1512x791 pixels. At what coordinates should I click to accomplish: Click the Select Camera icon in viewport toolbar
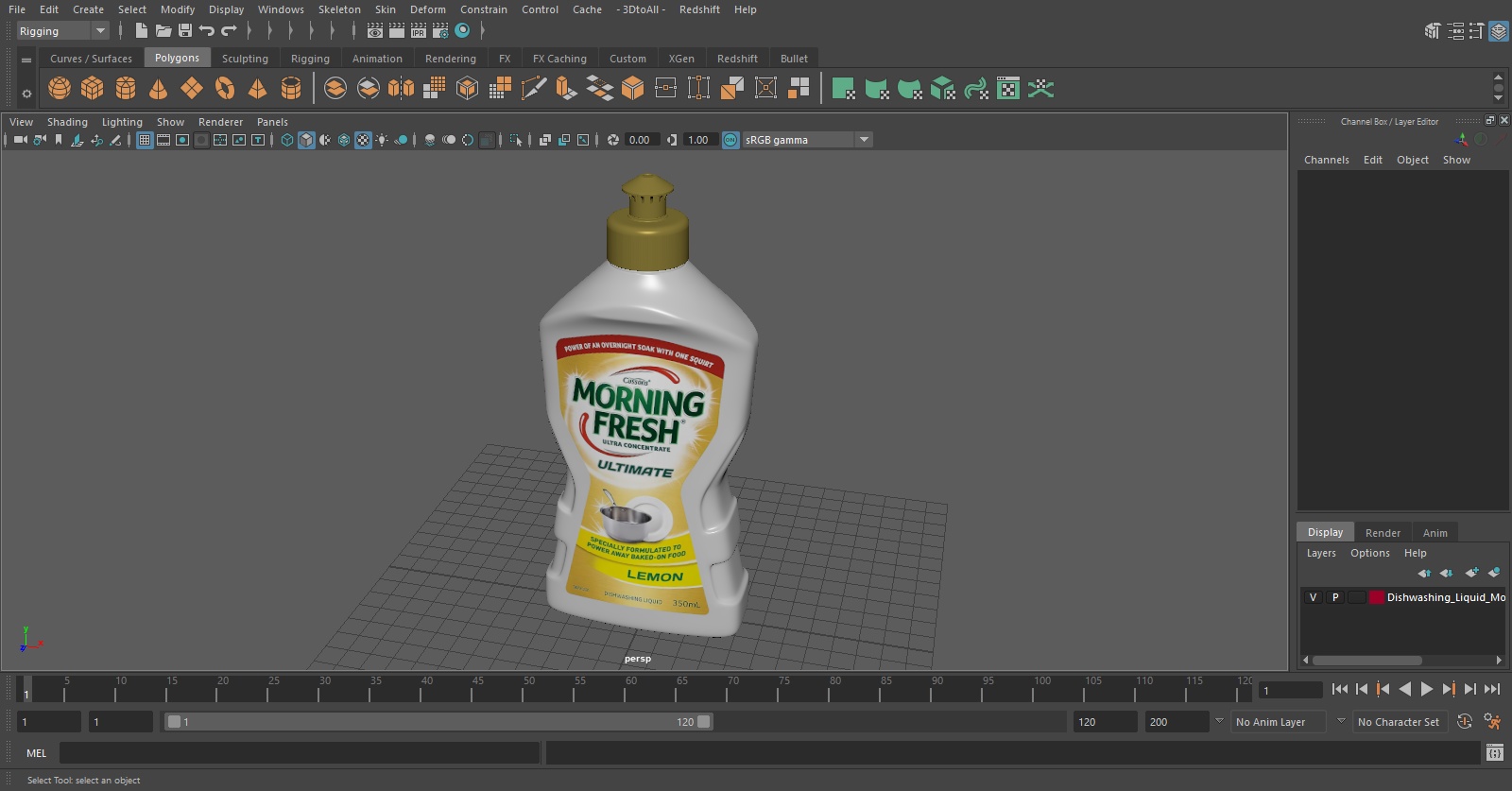click(x=20, y=140)
